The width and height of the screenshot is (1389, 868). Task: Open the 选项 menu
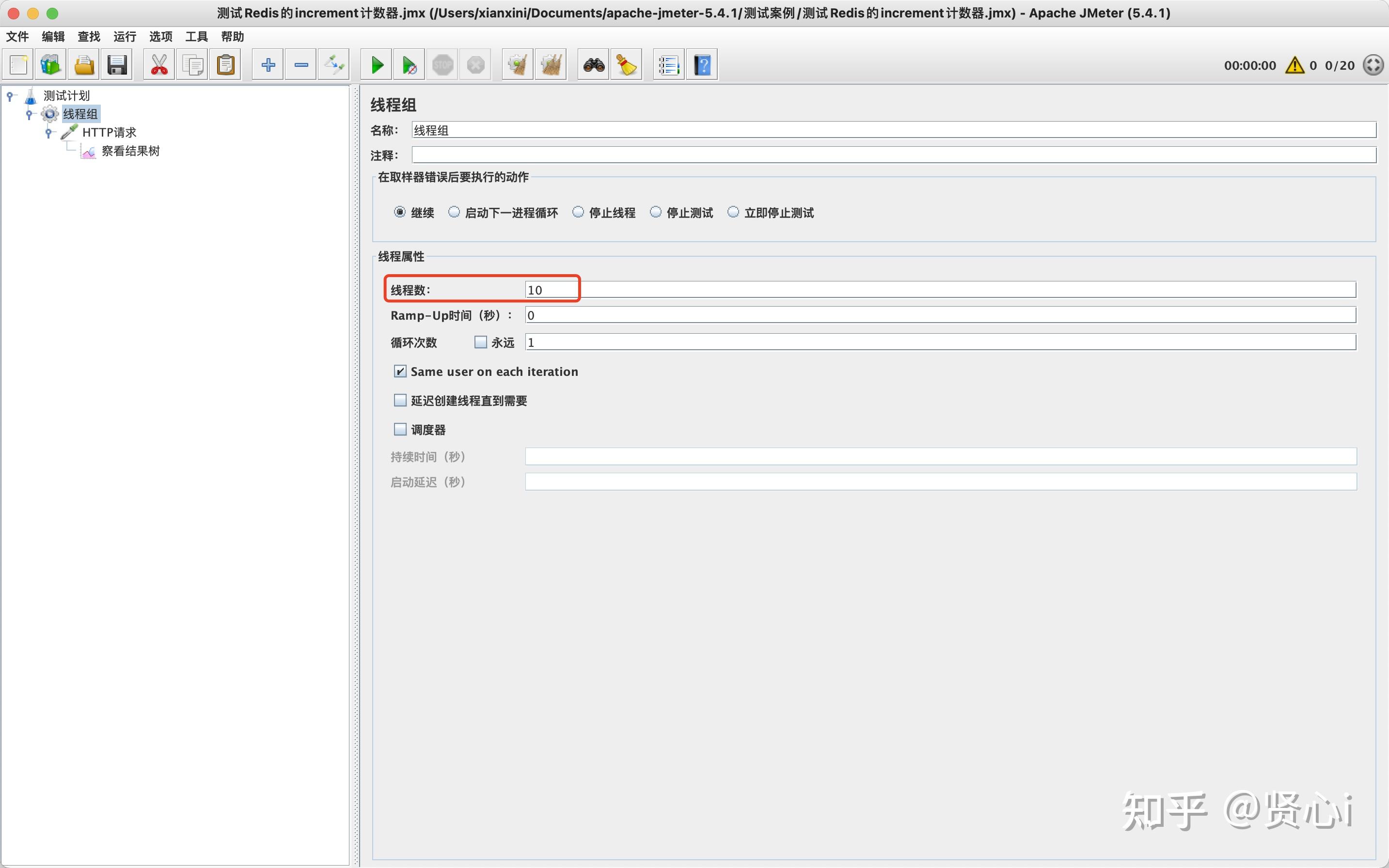[x=160, y=37]
